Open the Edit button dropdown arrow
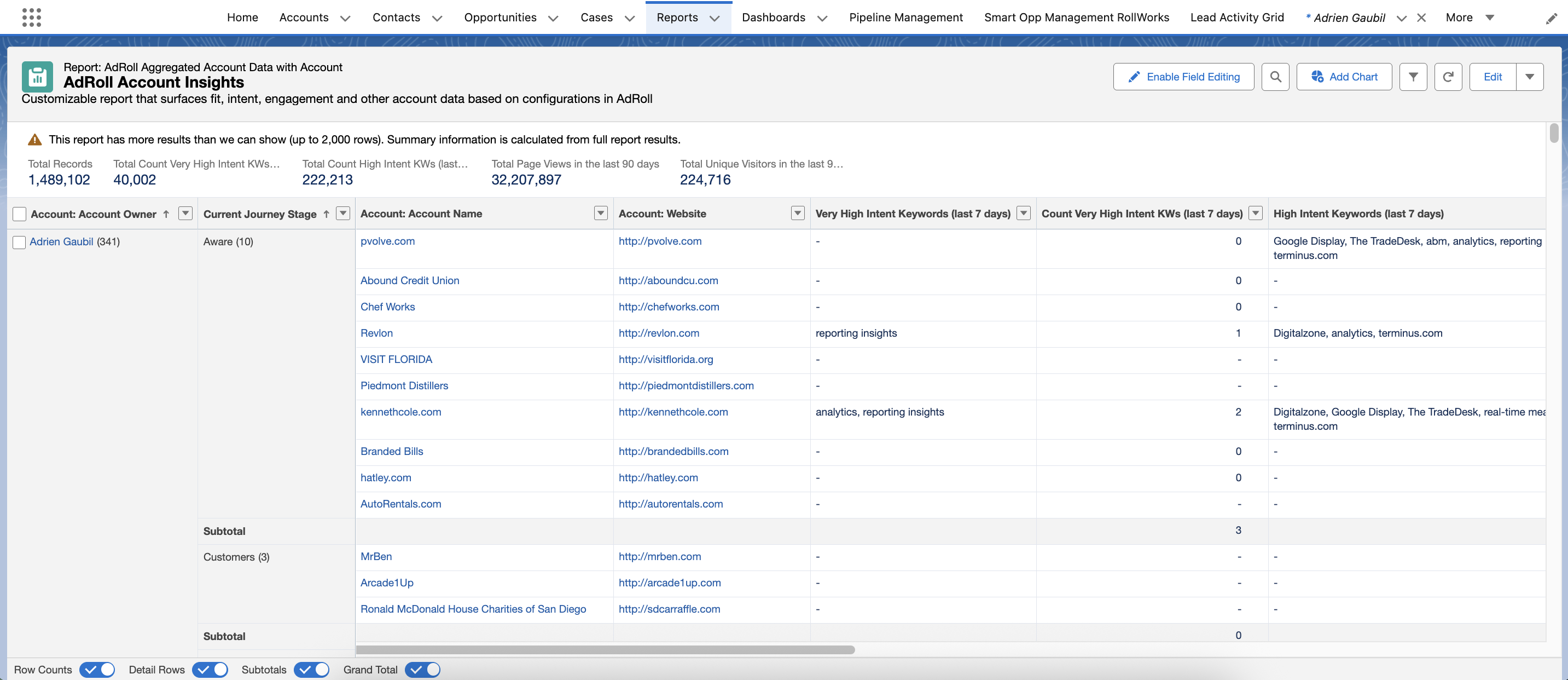The image size is (1568, 680). (1529, 77)
